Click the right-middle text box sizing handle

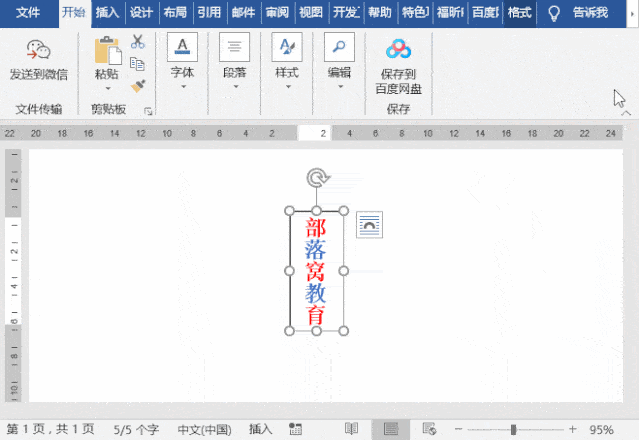[344, 271]
